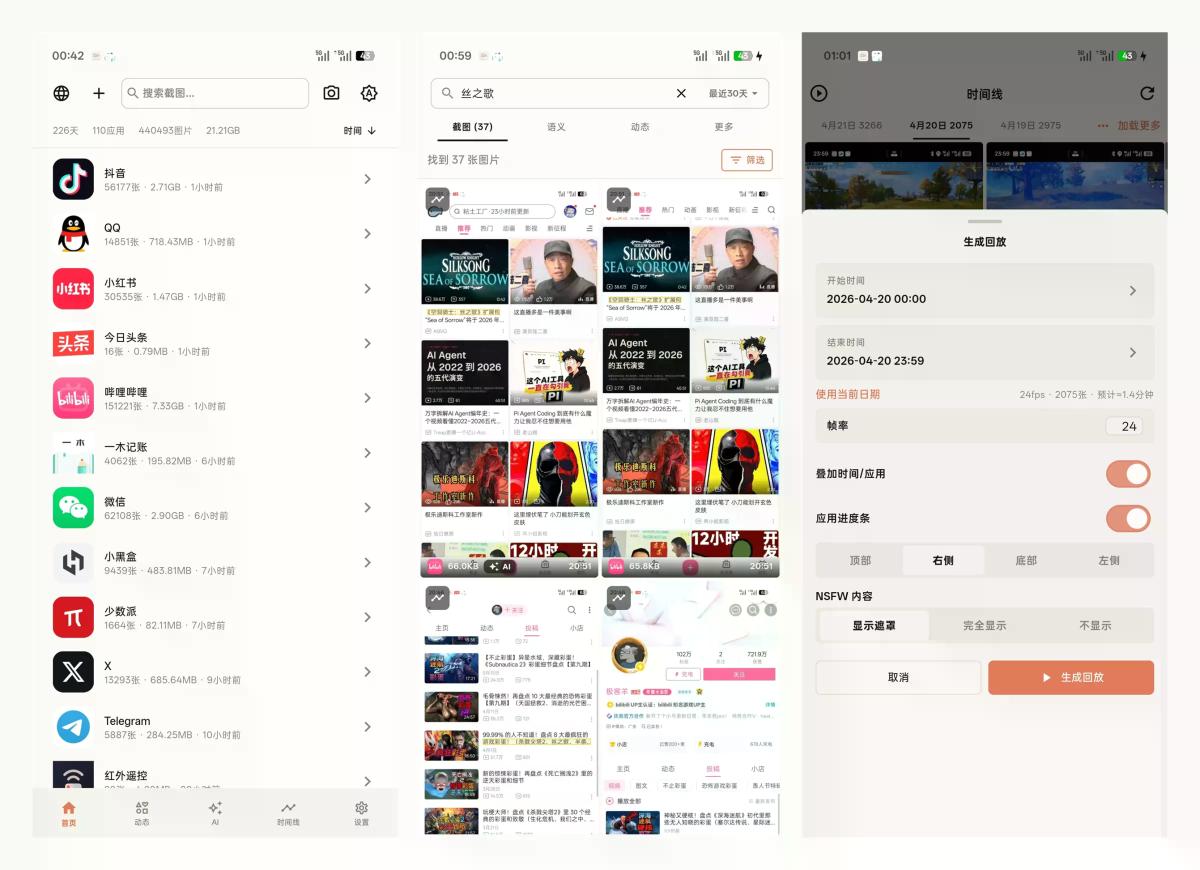The width and height of the screenshot is (1200, 870).
Task: Tap the Telegram app icon
Action: tap(73, 727)
